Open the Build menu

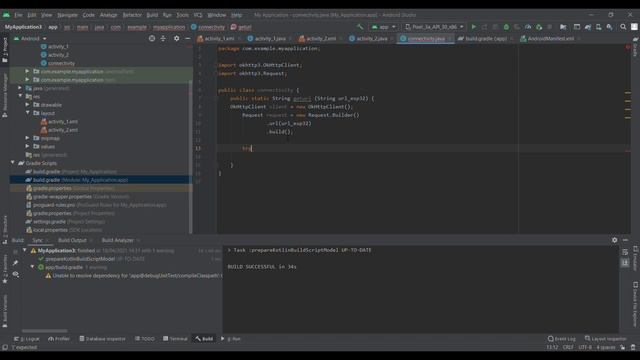pos(152,15)
